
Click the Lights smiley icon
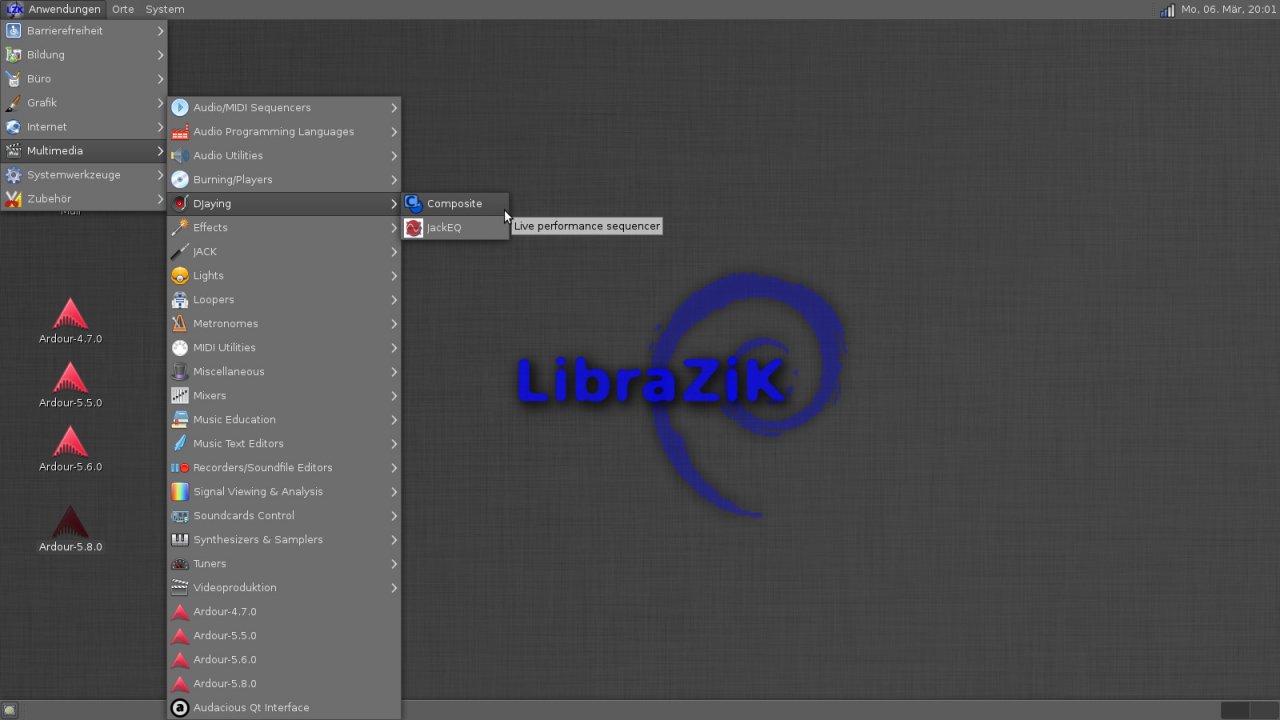[180, 275]
